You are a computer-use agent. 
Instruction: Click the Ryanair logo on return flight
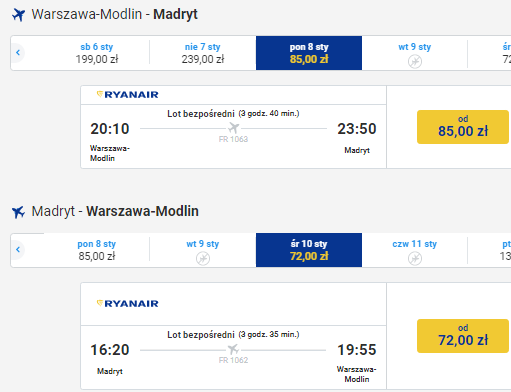(x=127, y=304)
